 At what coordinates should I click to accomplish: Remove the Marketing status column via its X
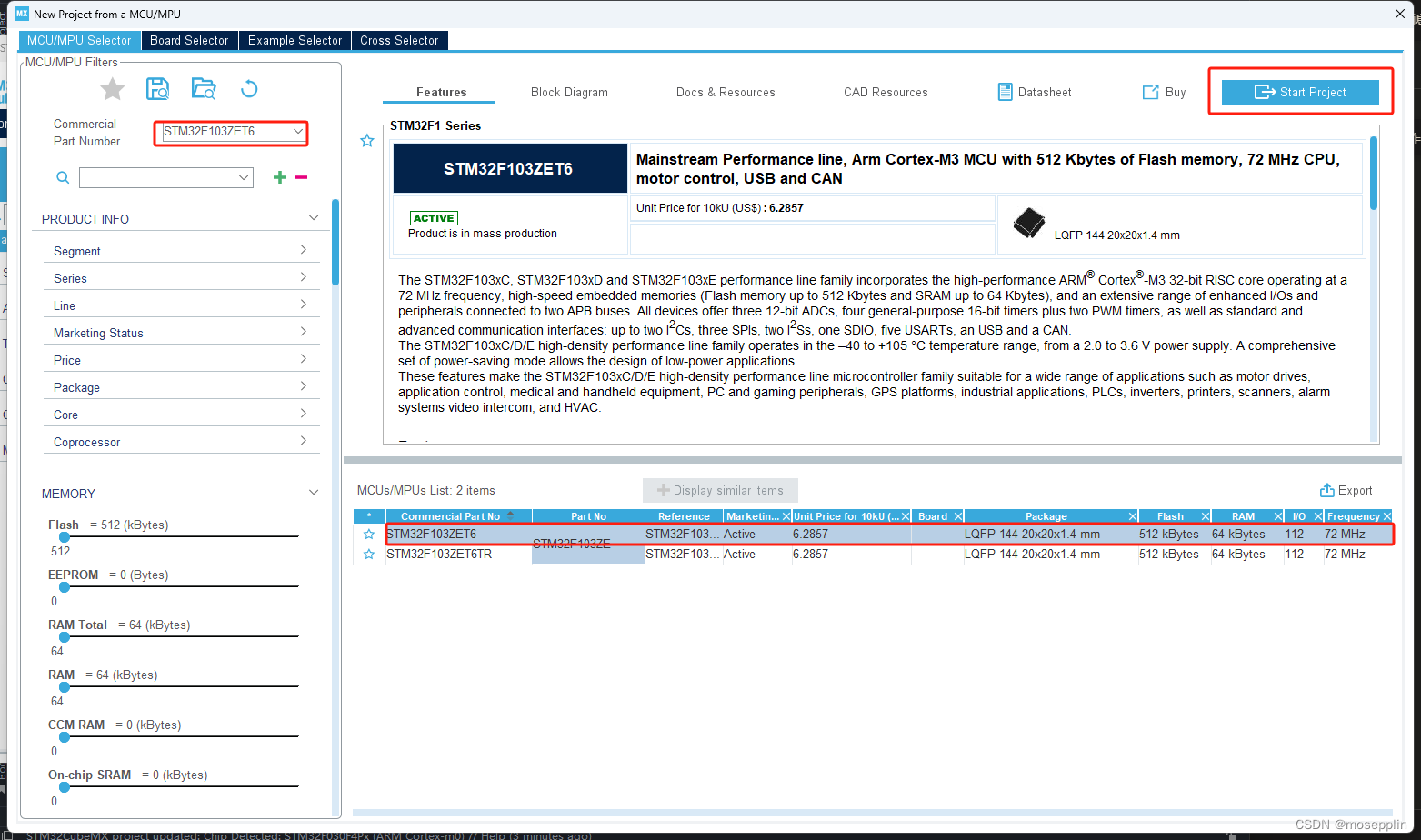[x=786, y=516]
